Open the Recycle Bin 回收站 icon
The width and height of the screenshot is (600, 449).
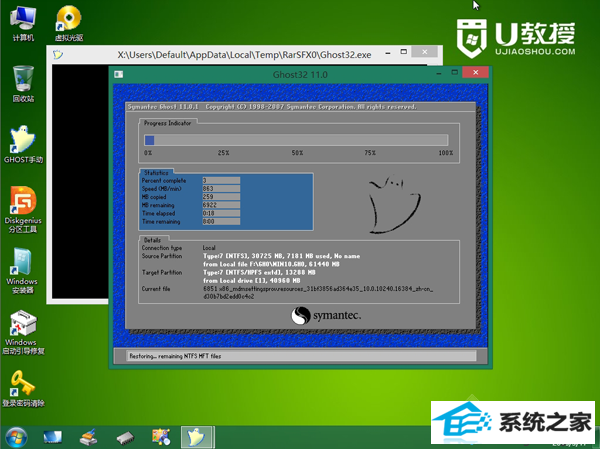pyautogui.click(x=23, y=83)
